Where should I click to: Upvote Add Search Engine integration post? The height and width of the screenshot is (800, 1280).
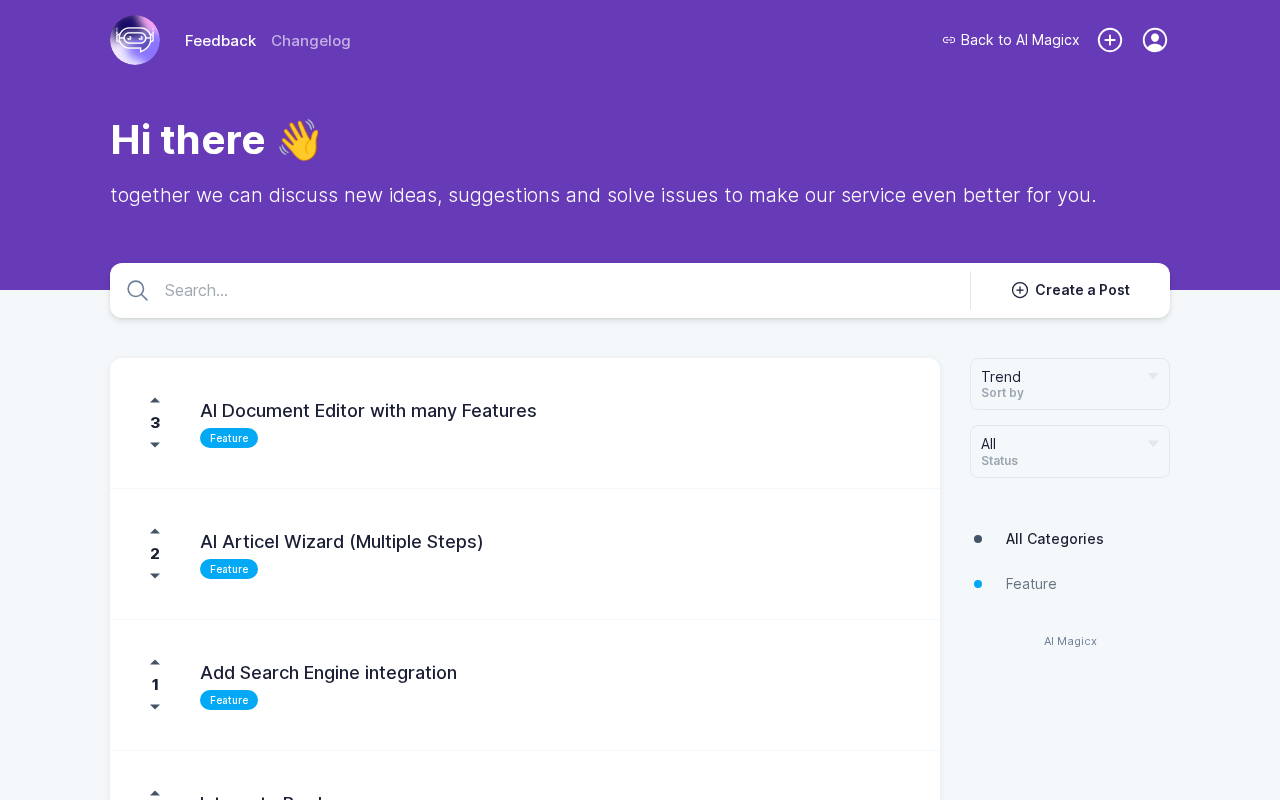click(155, 662)
